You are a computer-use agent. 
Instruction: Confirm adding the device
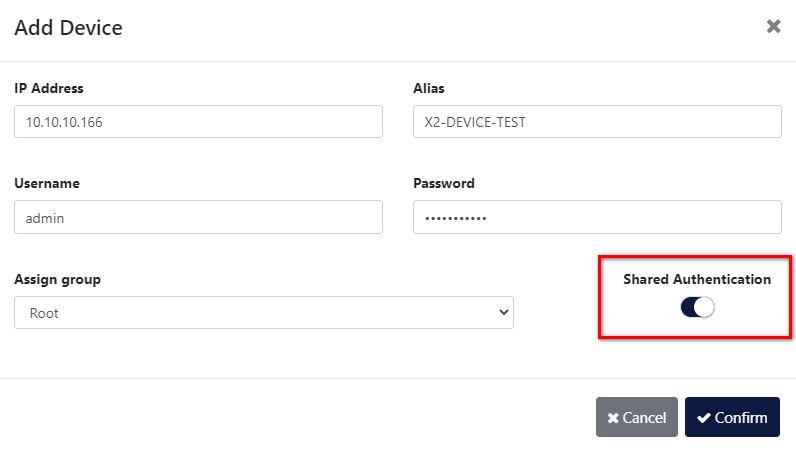[732, 418]
